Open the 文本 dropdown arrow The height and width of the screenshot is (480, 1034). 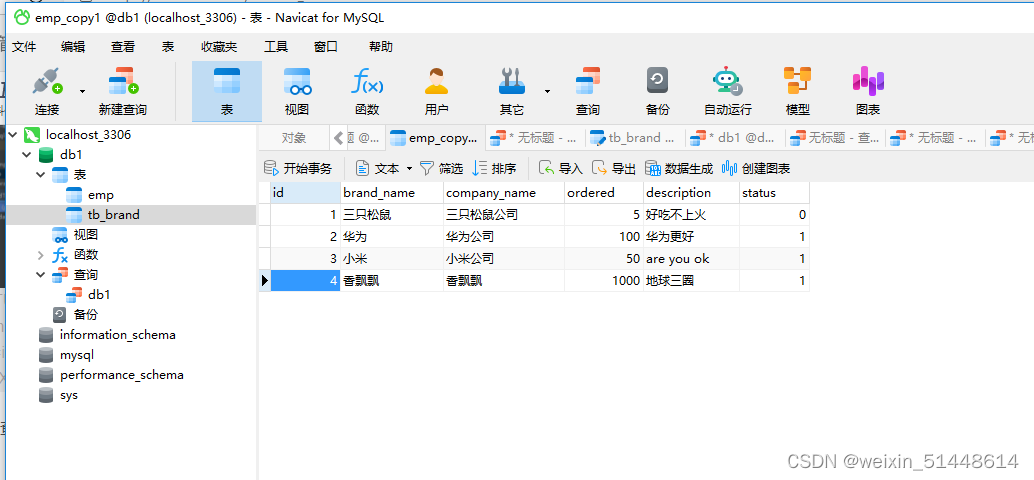pos(409,169)
